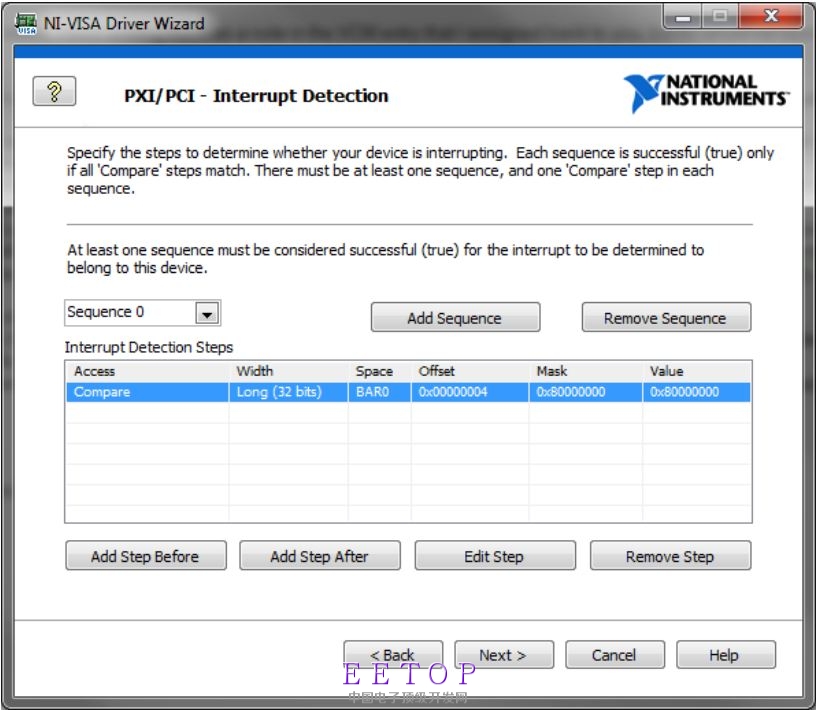The width and height of the screenshot is (818, 710).
Task: Open Help at the bottom right
Action: point(726,654)
